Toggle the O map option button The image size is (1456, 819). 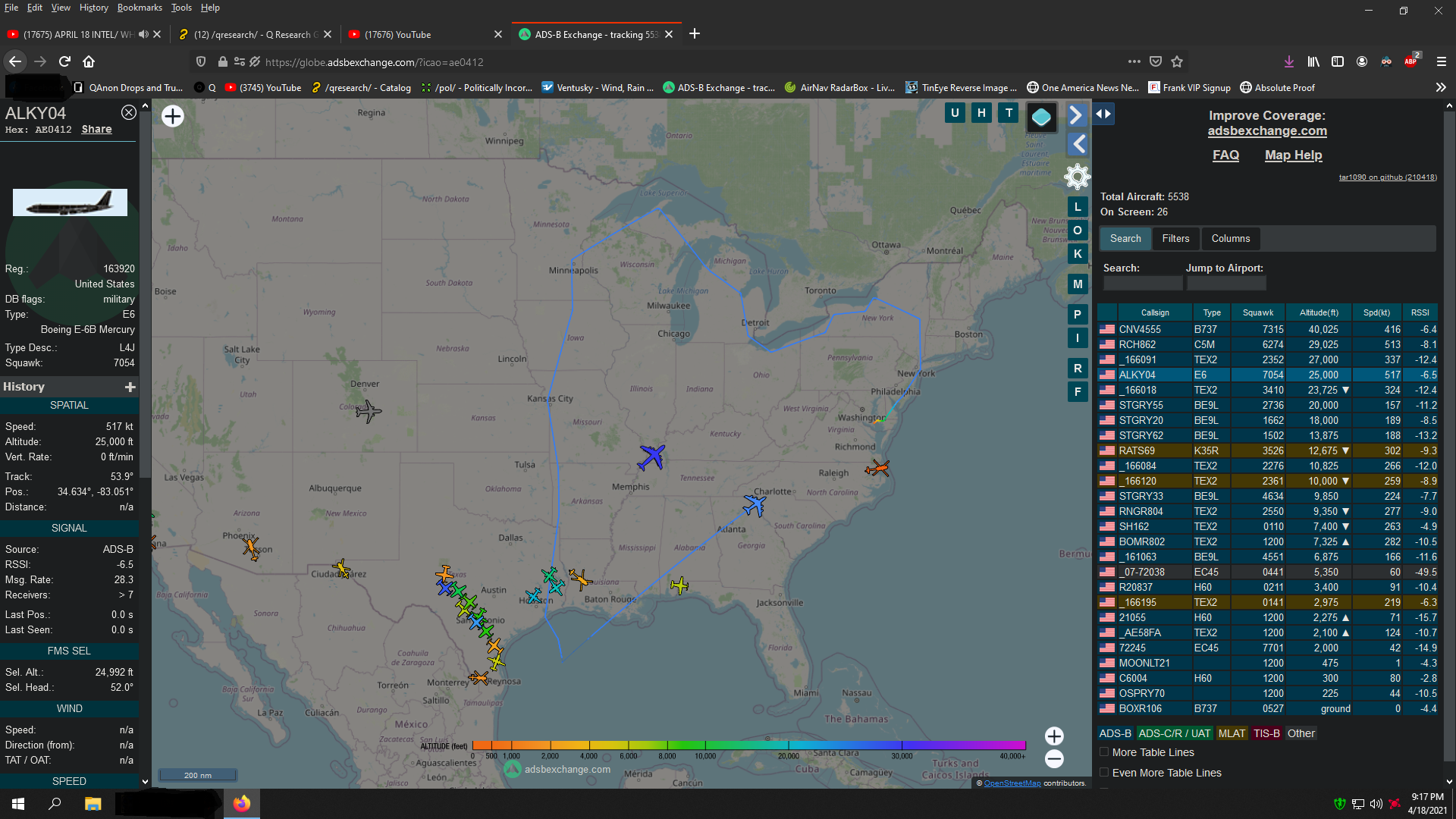point(1078,231)
